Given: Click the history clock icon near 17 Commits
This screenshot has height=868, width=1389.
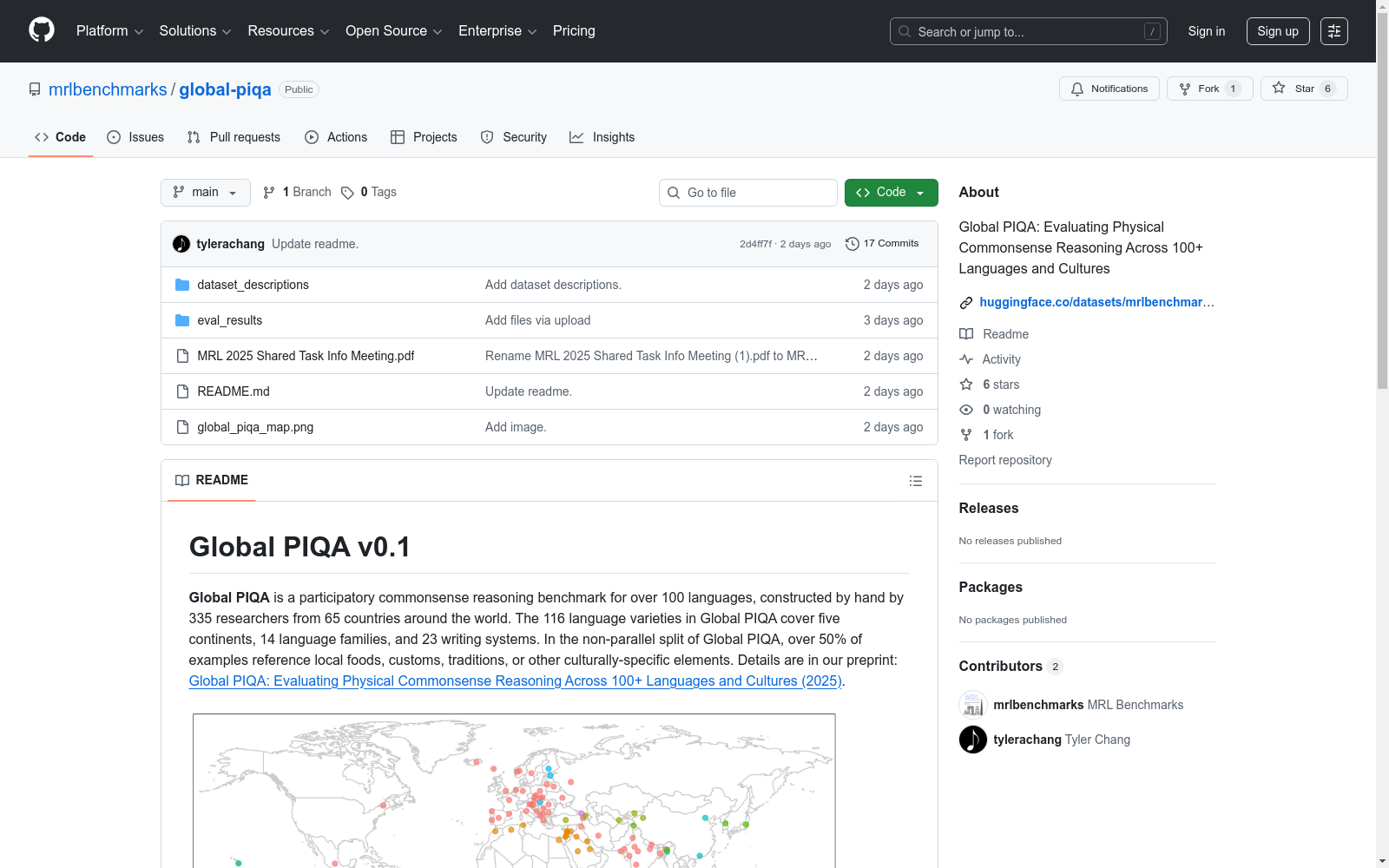Looking at the screenshot, I should pos(852,244).
